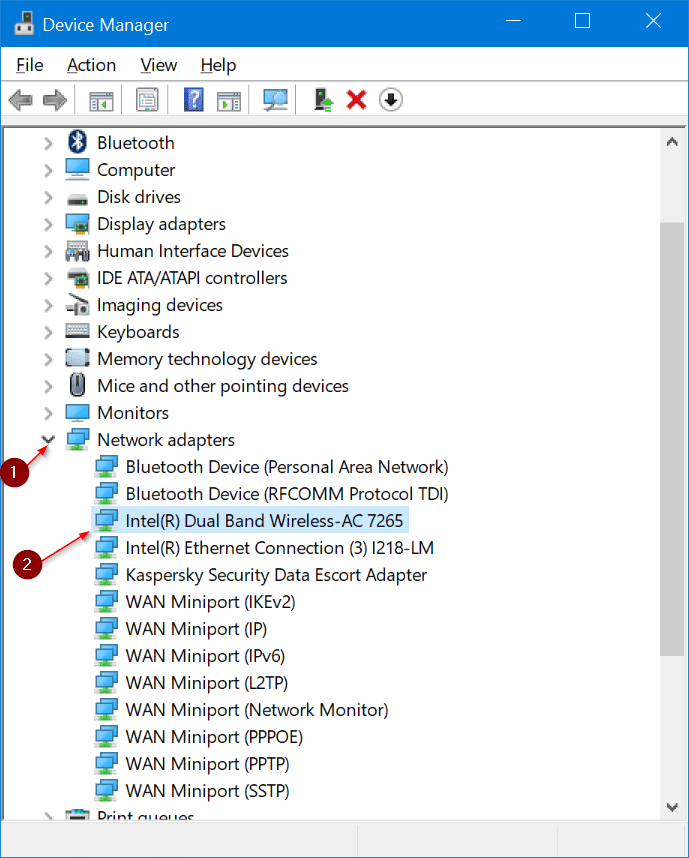Click Intel Dual Band Wireless-AC adapter icon
The image size is (689, 858).
(x=106, y=521)
